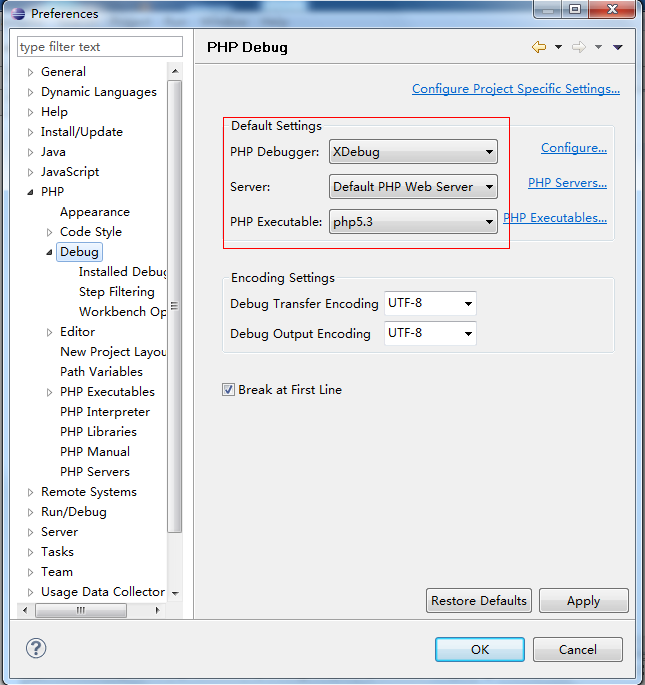Collapse the PHP tree node
Screen dimensions: 645x685
click(30, 192)
